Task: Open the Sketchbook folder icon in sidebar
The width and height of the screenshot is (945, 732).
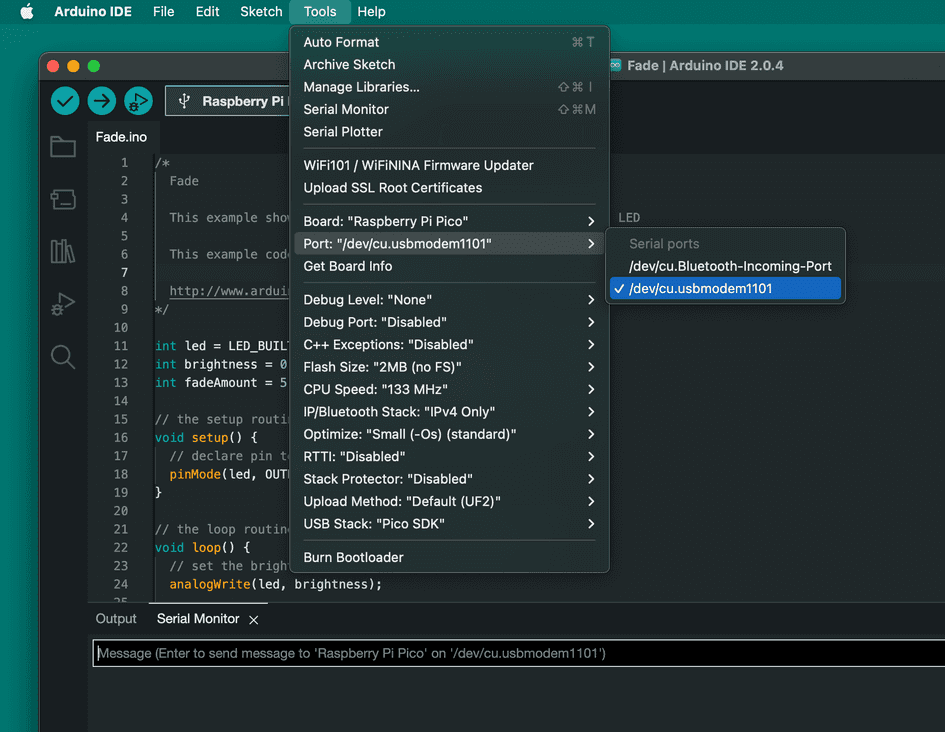Action: [x=62, y=146]
